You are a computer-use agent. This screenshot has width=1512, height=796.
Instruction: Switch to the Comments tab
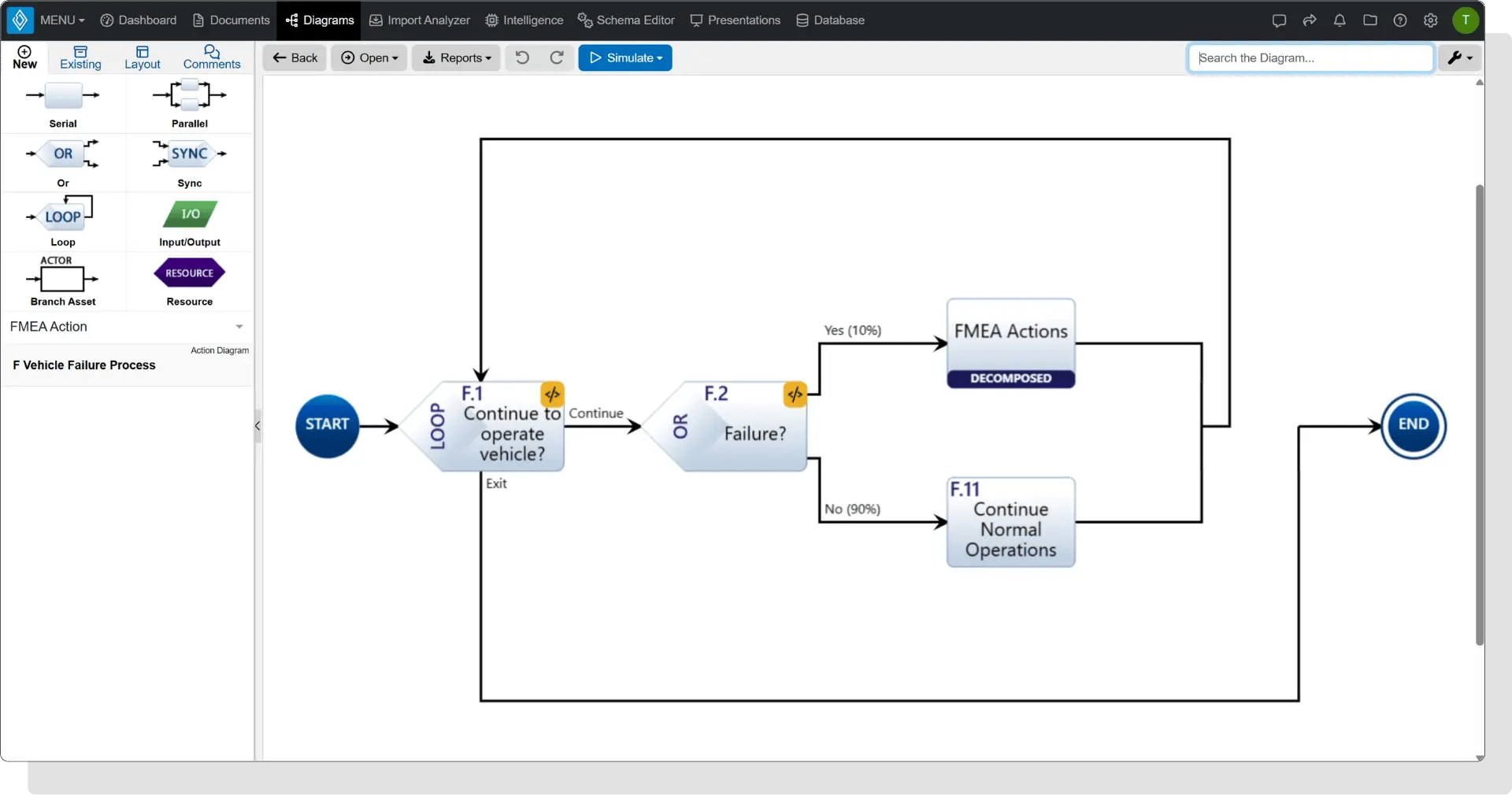(x=212, y=57)
